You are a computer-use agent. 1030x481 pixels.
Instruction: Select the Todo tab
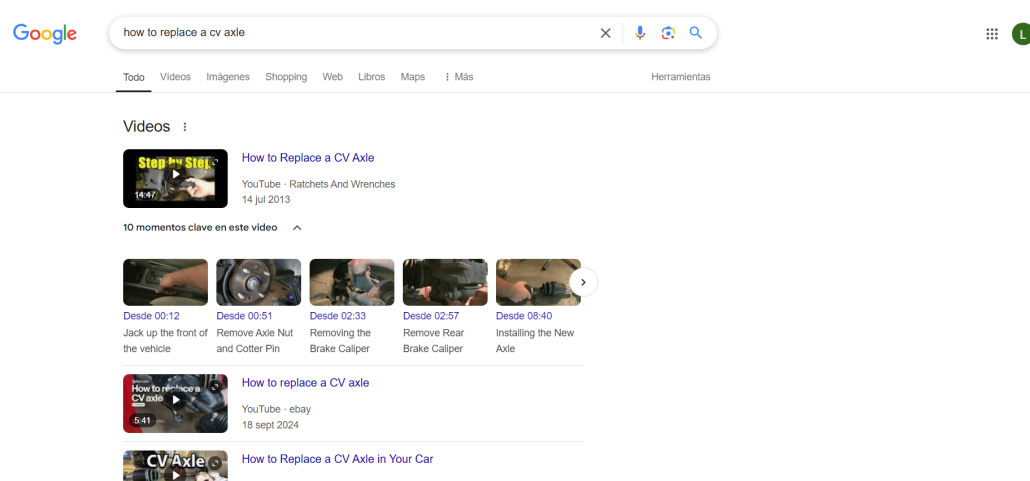(x=134, y=77)
